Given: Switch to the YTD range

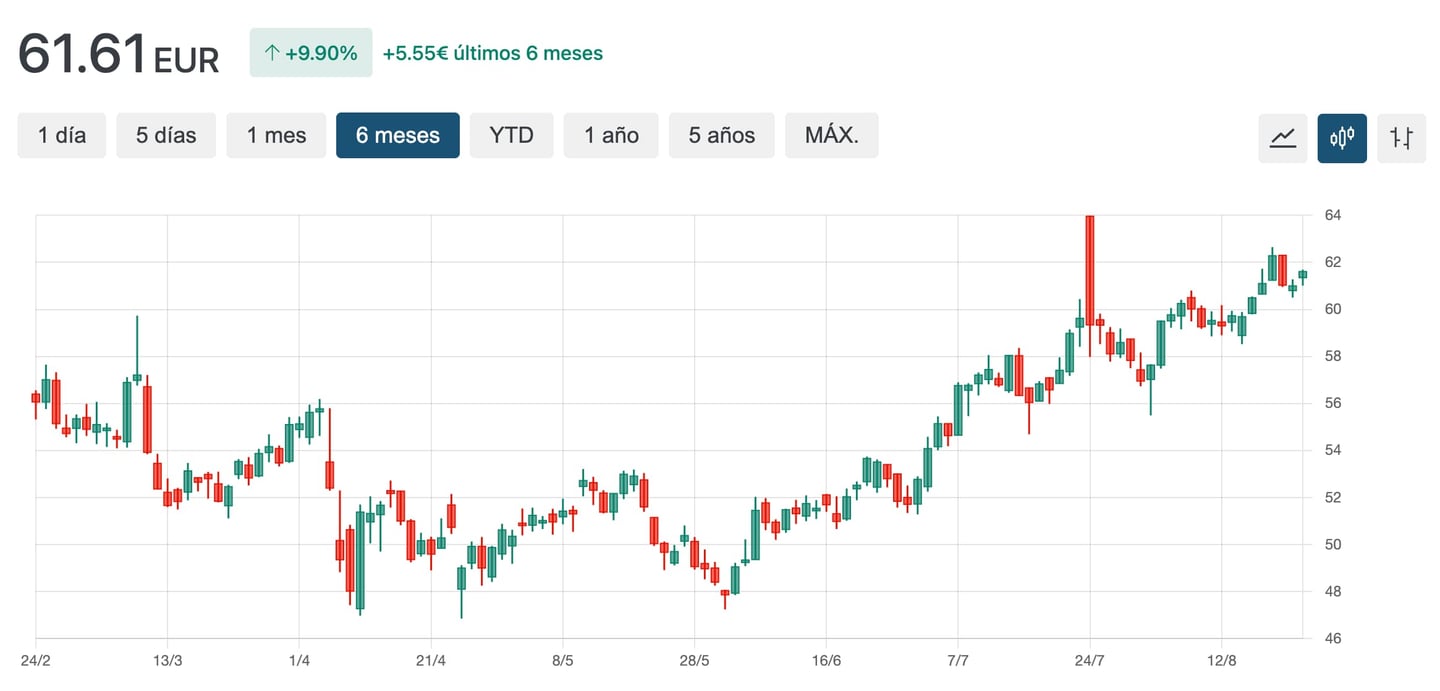Looking at the screenshot, I should [511, 135].
